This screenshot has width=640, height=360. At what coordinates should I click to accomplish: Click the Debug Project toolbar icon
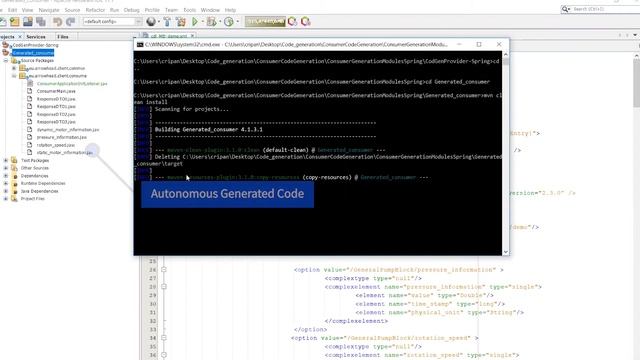211,22
